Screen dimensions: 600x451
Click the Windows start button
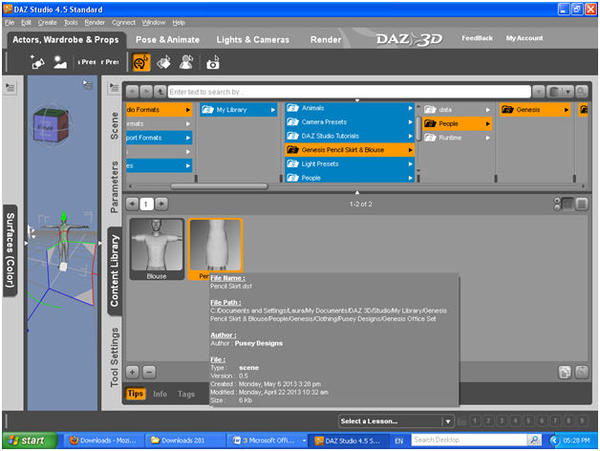click(x=30, y=440)
